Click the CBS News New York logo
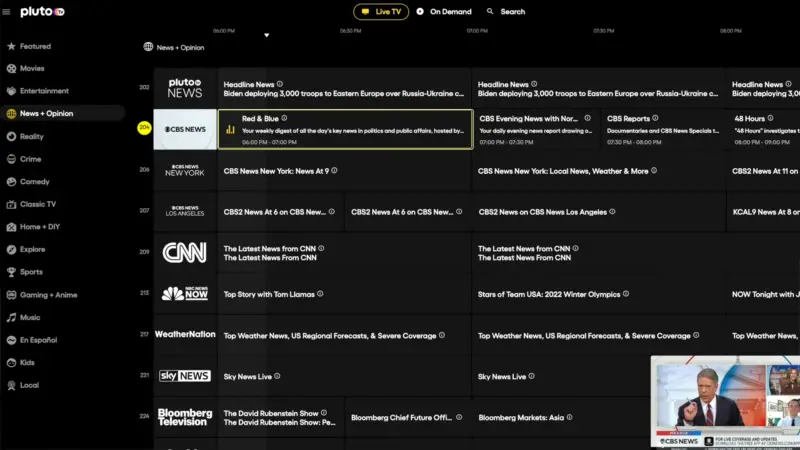This screenshot has height=450, width=800. click(x=185, y=171)
